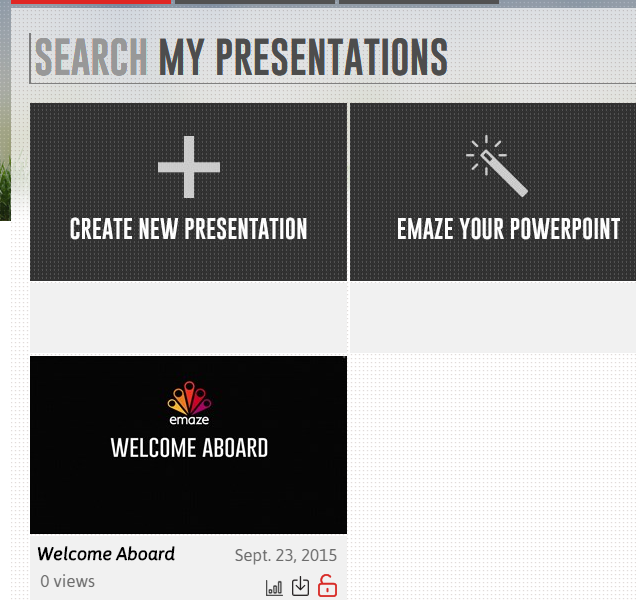Click the magic wand icon
The height and width of the screenshot is (600, 636).
497,166
